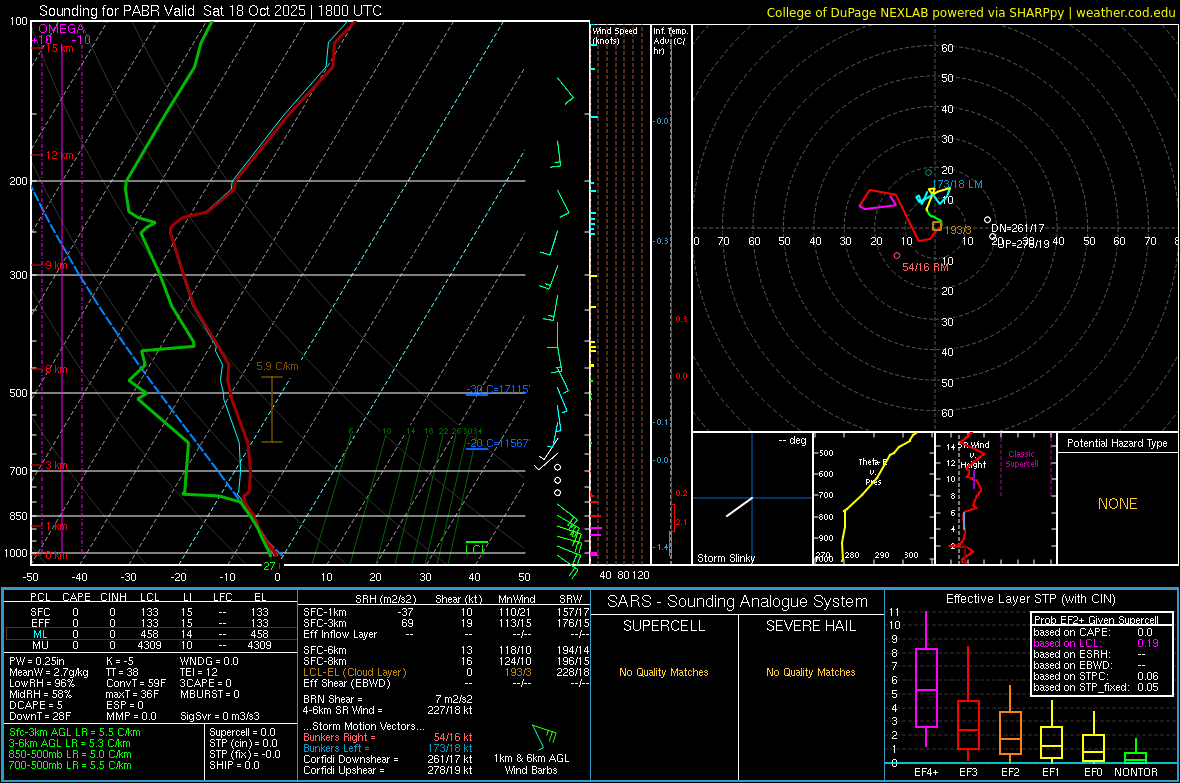1180x783 pixels.
Task: Click the 'Corfidi Downshear' row
Action: point(388,759)
